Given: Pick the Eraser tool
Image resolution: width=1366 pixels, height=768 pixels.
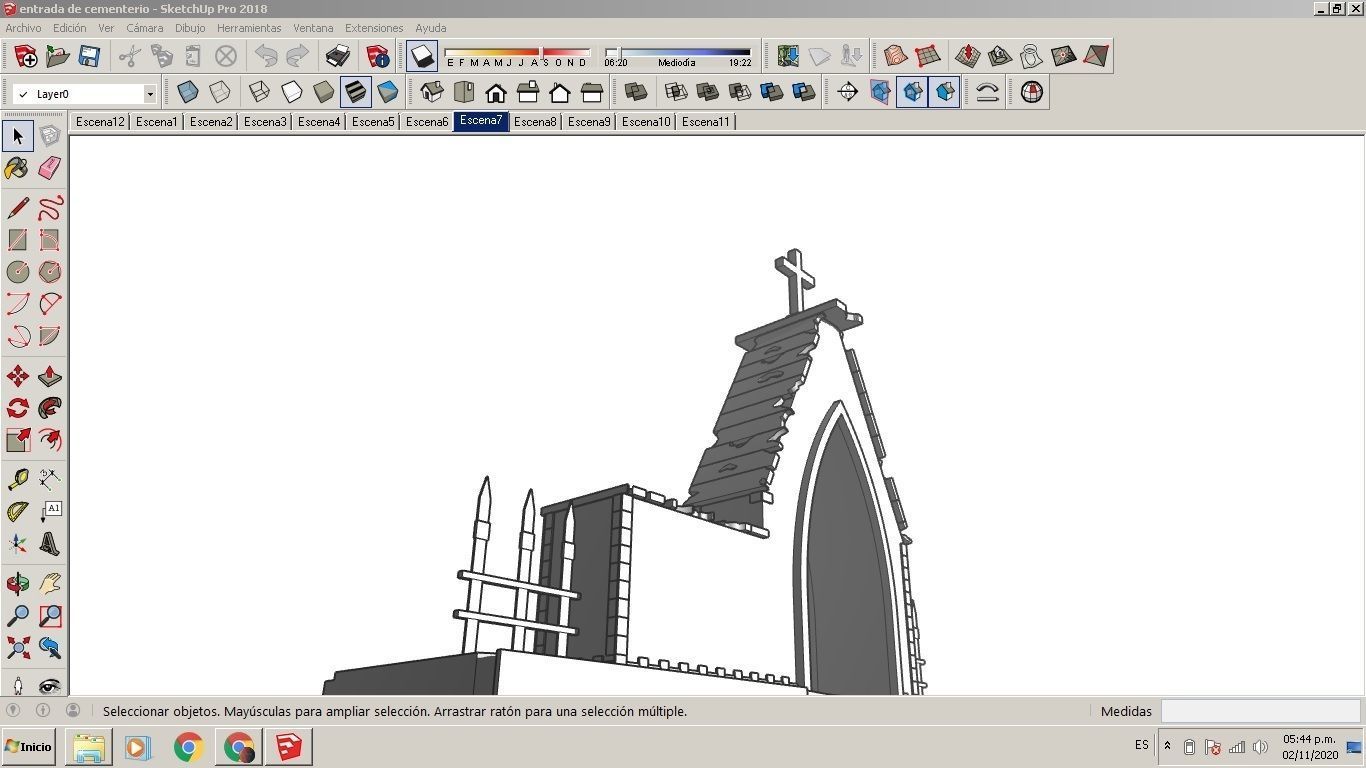Looking at the screenshot, I should point(49,168).
